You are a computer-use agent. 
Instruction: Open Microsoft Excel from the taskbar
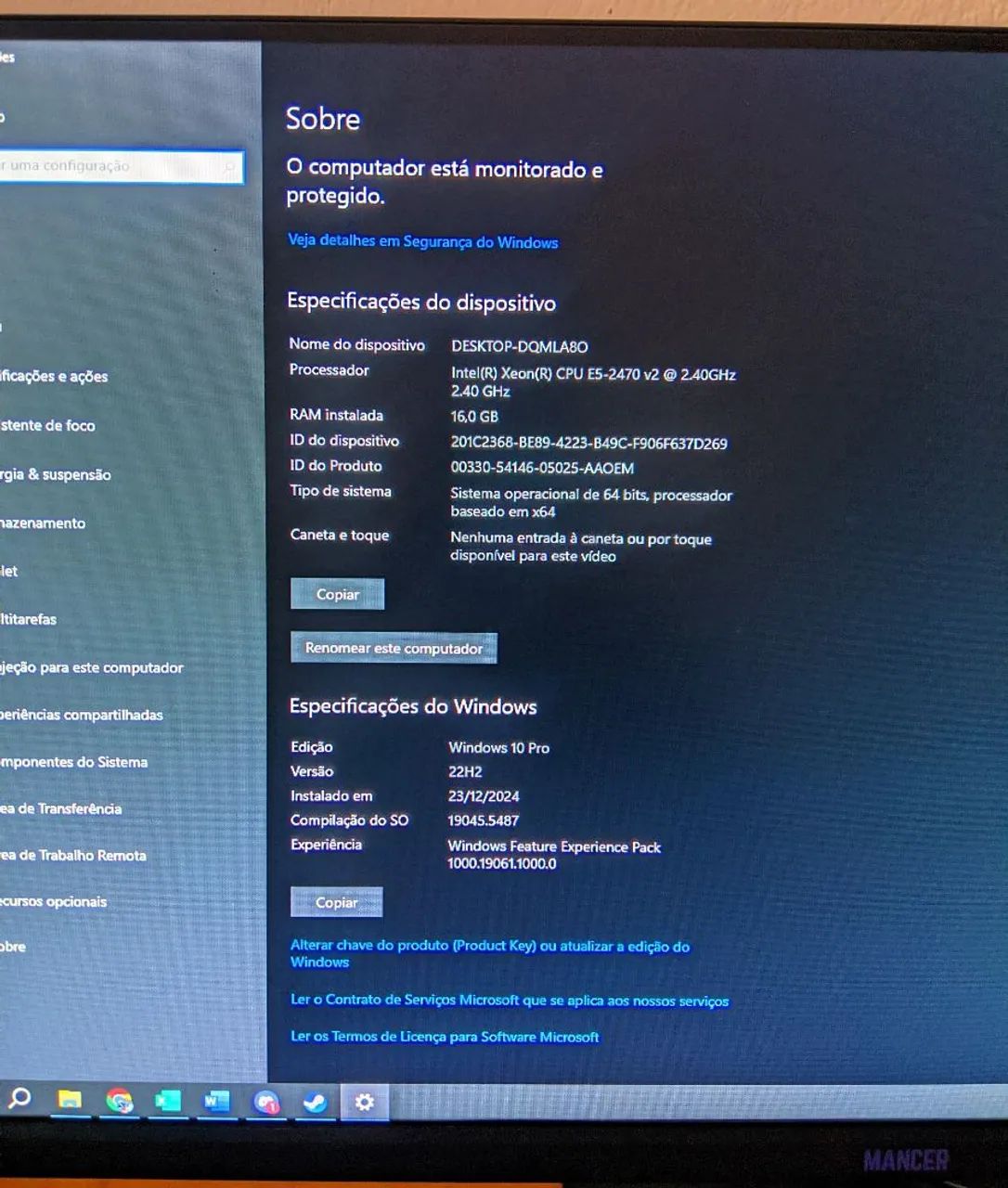click(x=167, y=1103)
